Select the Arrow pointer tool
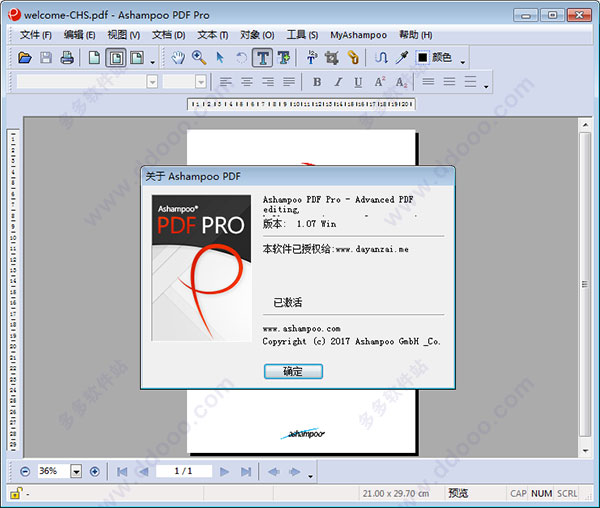 point(220,58)
